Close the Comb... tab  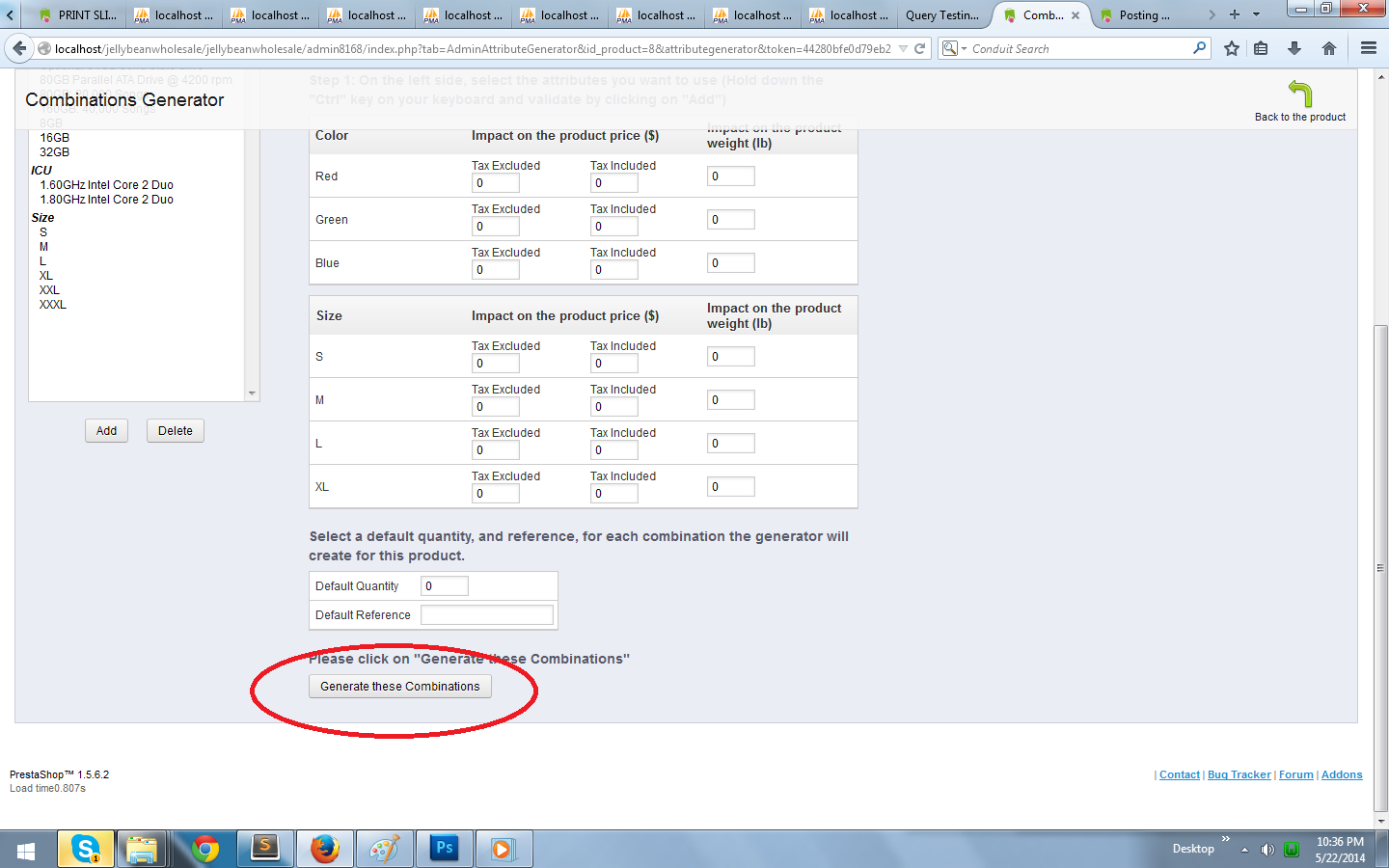(x=1076, y=15)
